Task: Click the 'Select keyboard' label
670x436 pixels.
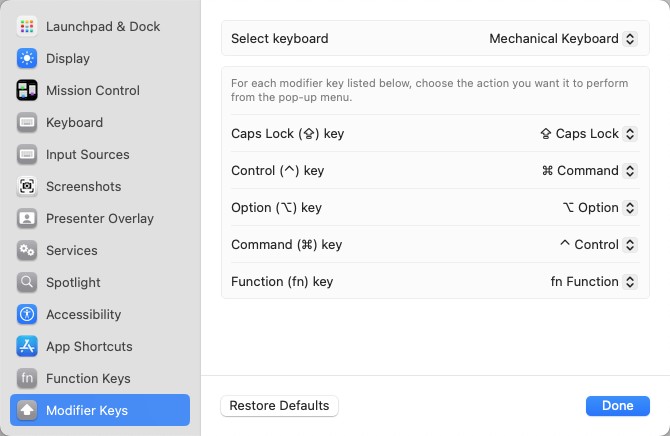Action: [x=279, y=39]
